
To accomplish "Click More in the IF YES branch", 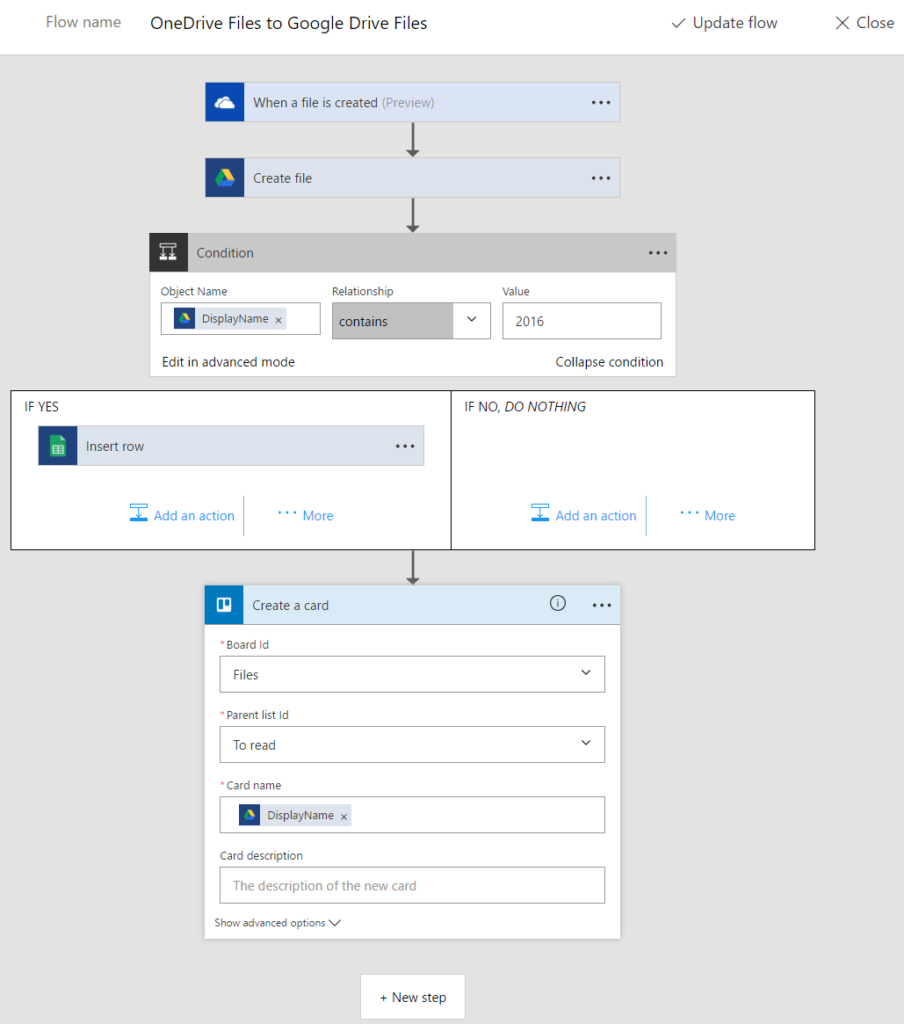I will tap(306, 515).
